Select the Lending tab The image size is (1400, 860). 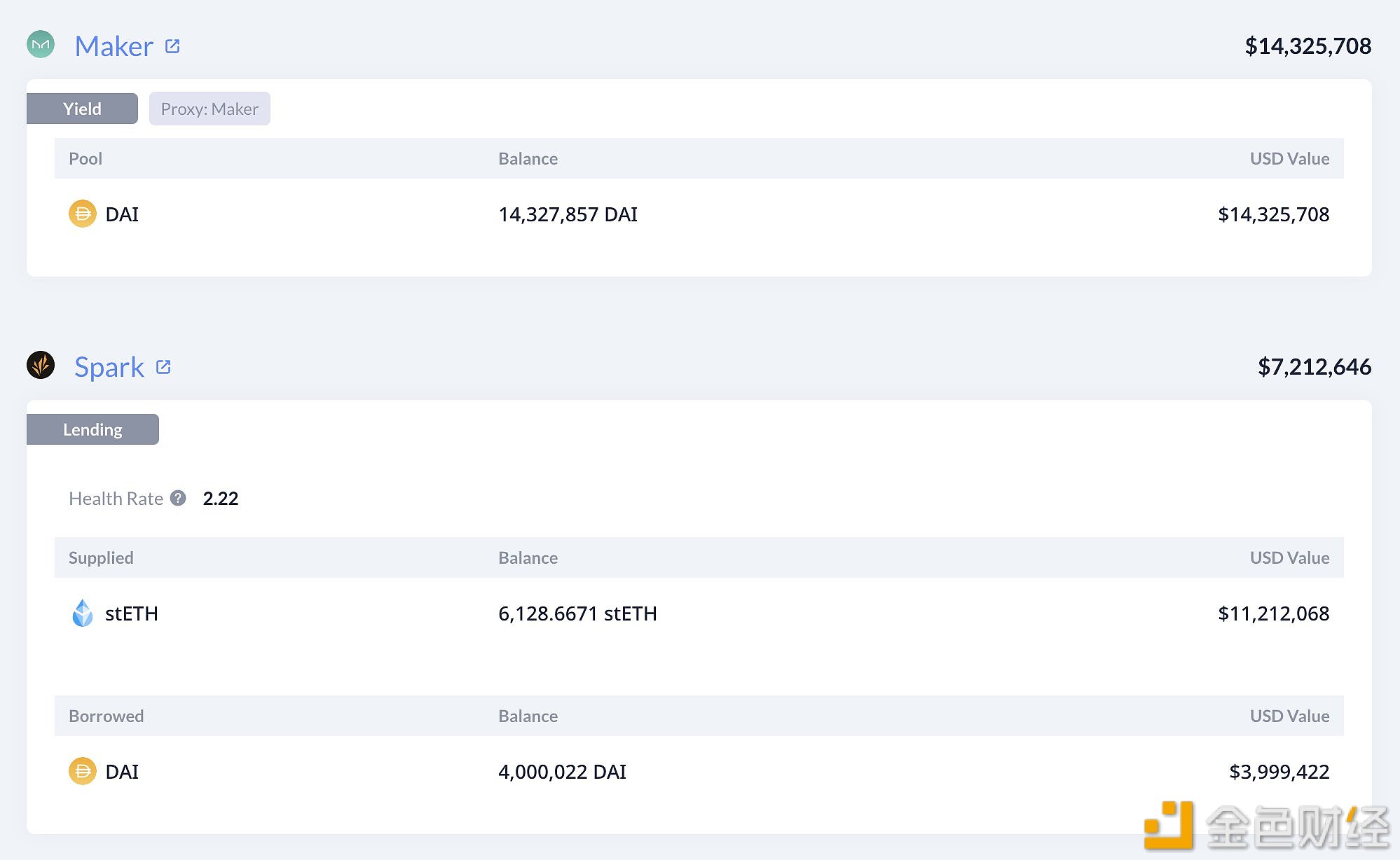coord(92,429)
